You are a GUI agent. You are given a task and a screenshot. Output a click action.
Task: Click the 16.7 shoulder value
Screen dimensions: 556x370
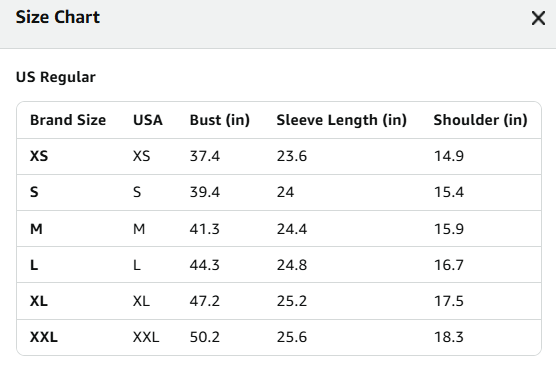pyautogui.click(x=449, y=265)
